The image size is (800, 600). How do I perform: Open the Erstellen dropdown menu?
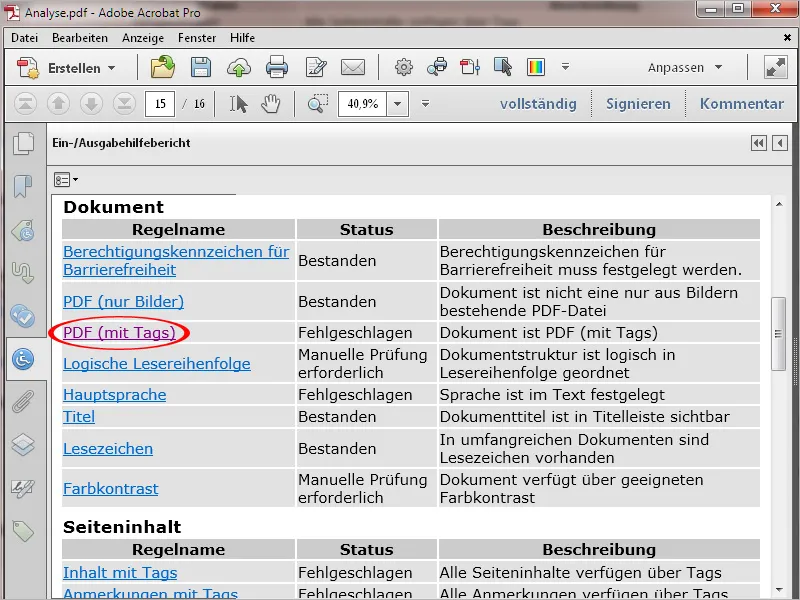click(x=82, y=68)
